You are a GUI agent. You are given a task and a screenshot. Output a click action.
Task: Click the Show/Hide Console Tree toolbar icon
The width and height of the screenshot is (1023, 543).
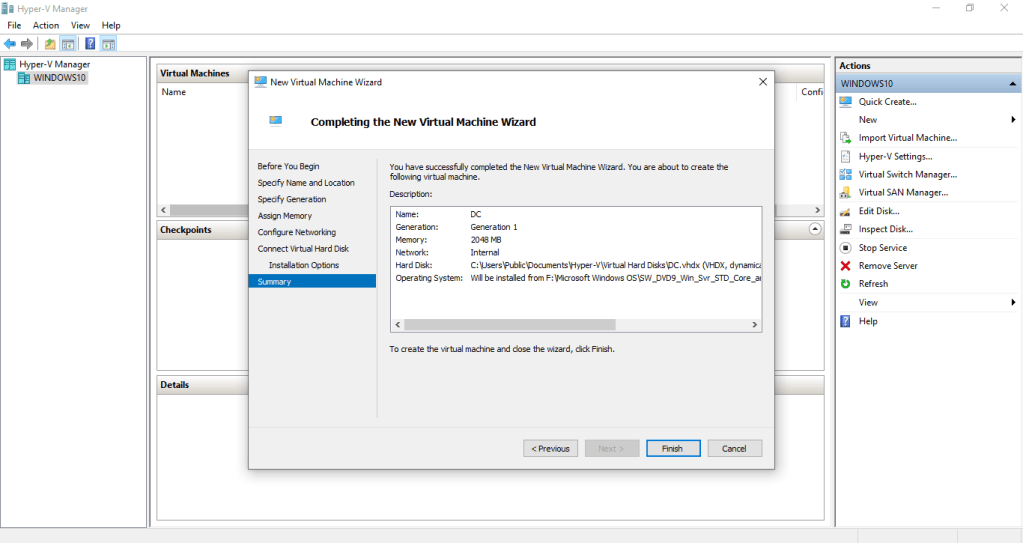(x=68, y=44)
